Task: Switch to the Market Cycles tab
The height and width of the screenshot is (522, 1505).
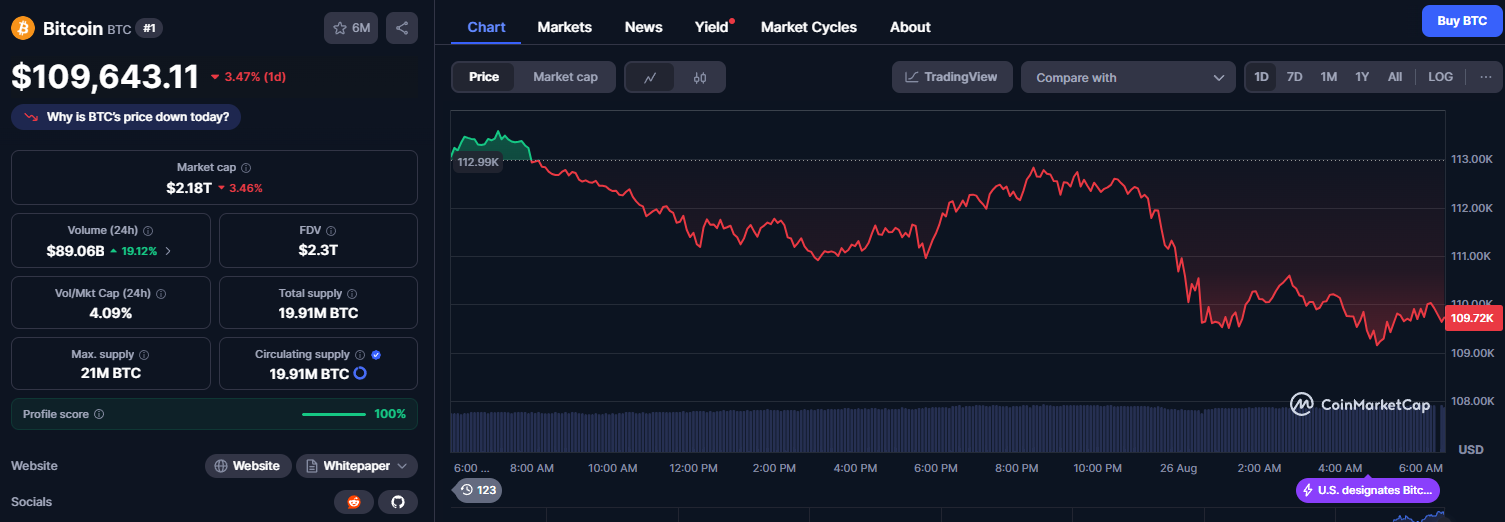Action: 808,27
